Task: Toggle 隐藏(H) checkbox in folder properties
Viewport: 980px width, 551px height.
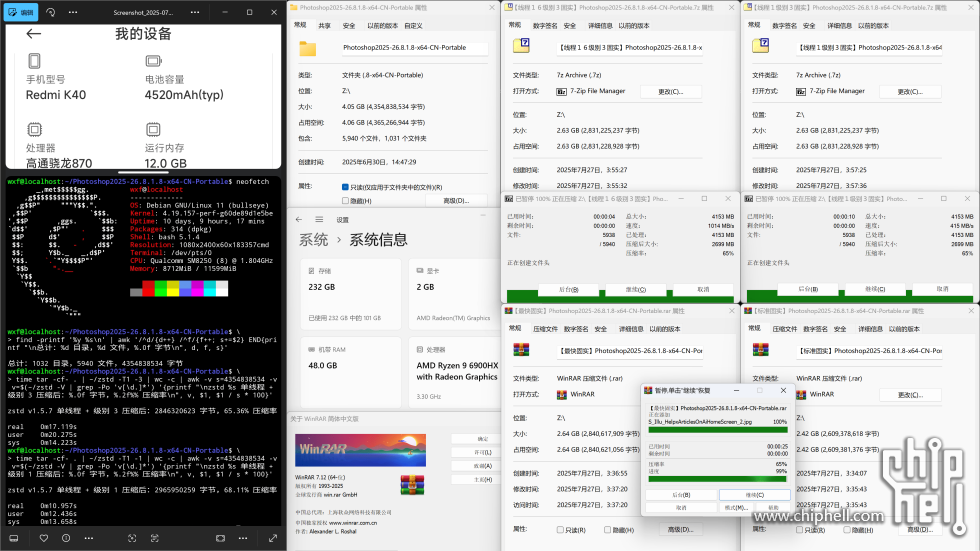Action: pyautogui.click(x=345, y=201)
